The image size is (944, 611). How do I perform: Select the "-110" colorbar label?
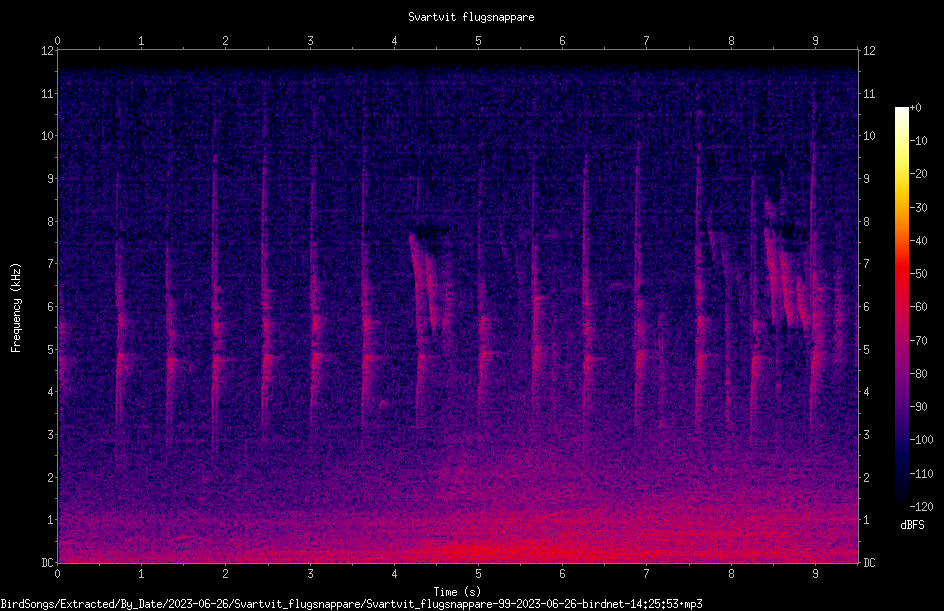(x=922, y=474)
